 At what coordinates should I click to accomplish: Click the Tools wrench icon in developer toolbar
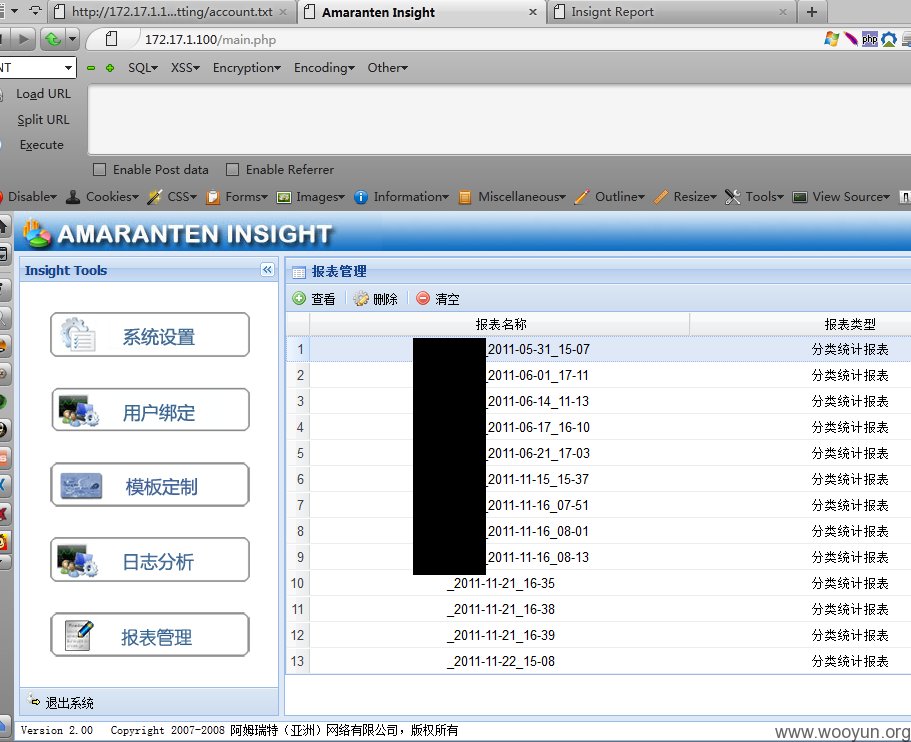(733, 197)
